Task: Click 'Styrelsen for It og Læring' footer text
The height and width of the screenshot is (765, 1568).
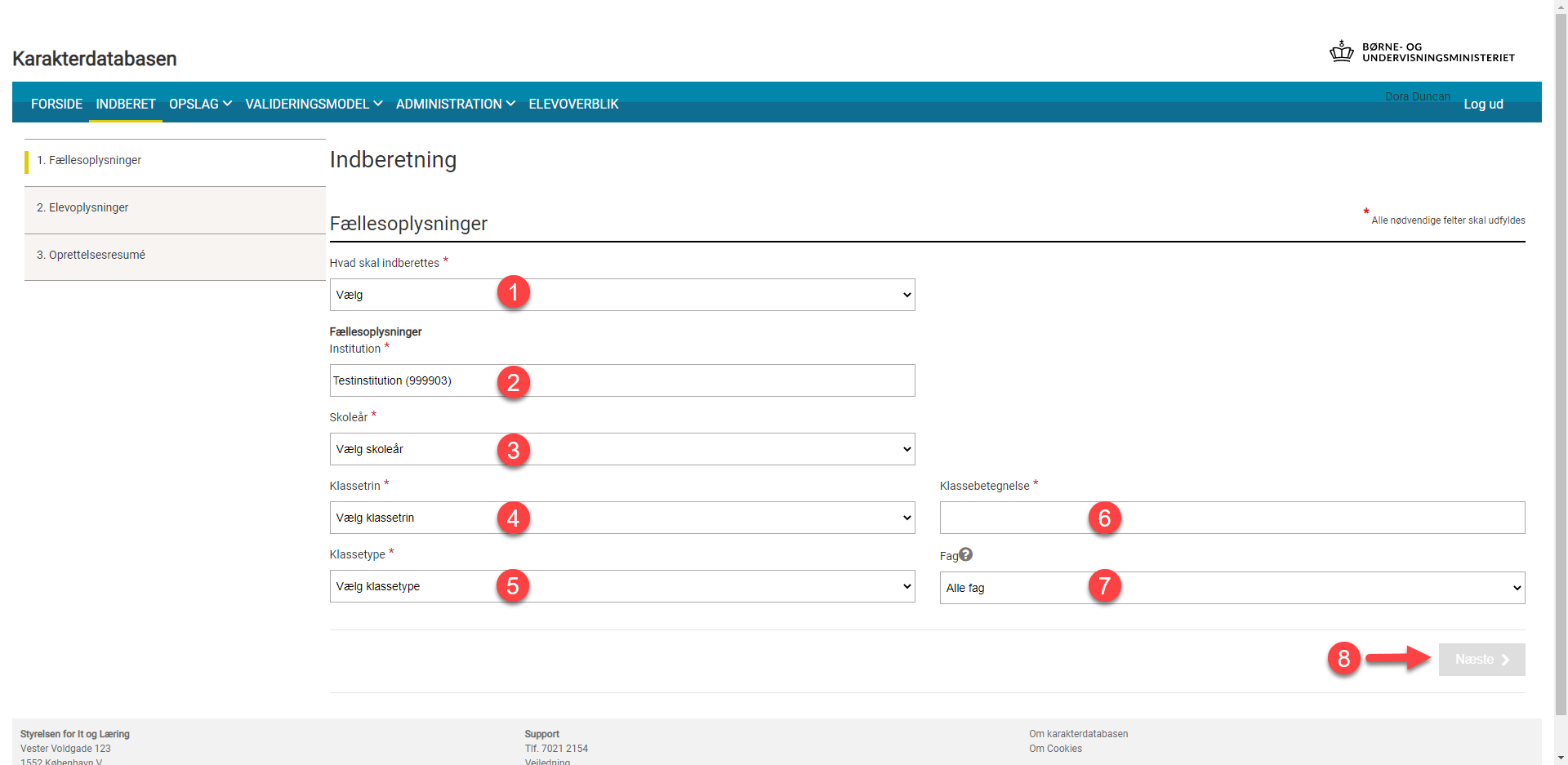Action: coord(75,734)
